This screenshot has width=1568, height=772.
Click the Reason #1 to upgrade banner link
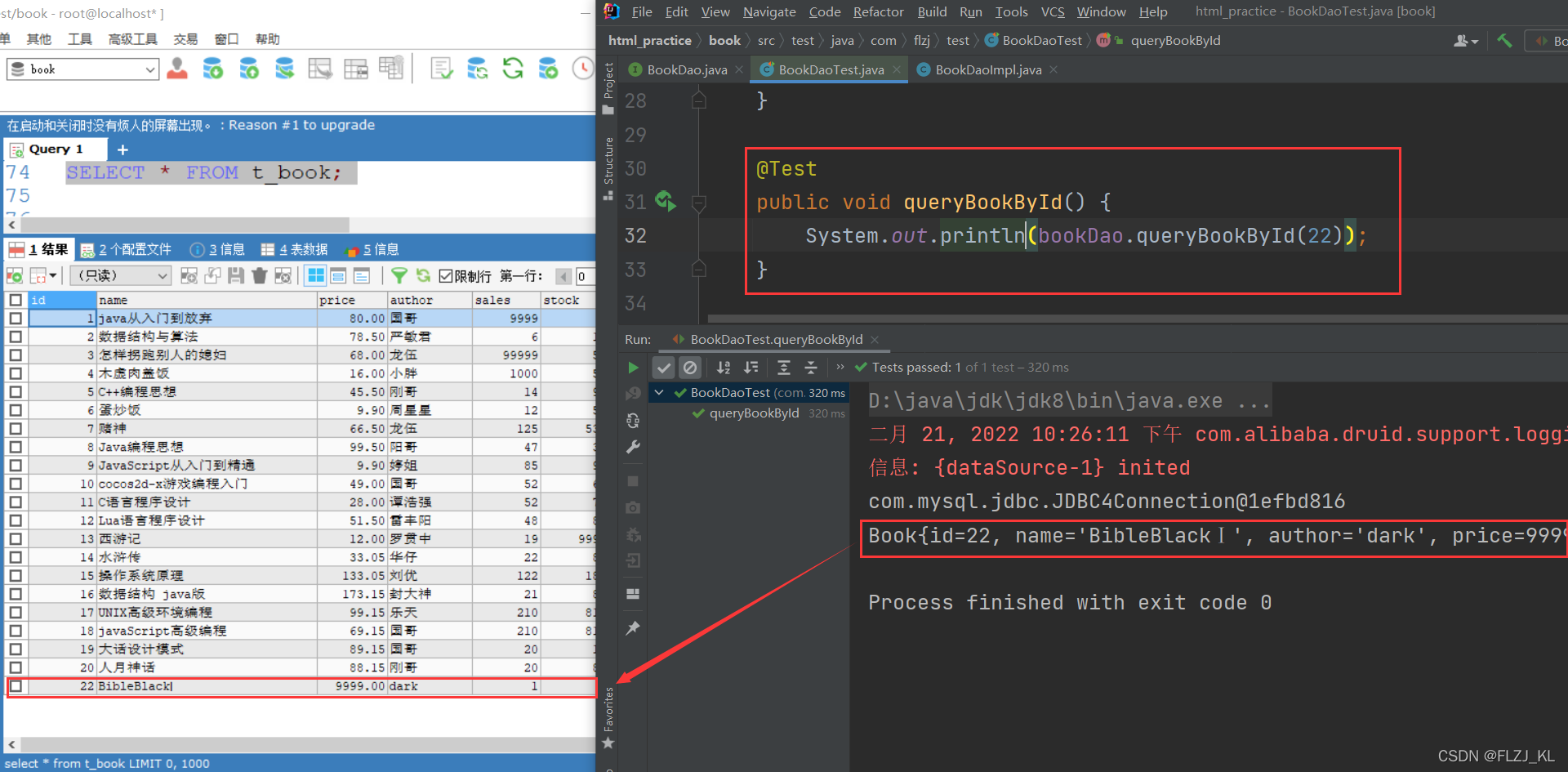click(301, 125)
